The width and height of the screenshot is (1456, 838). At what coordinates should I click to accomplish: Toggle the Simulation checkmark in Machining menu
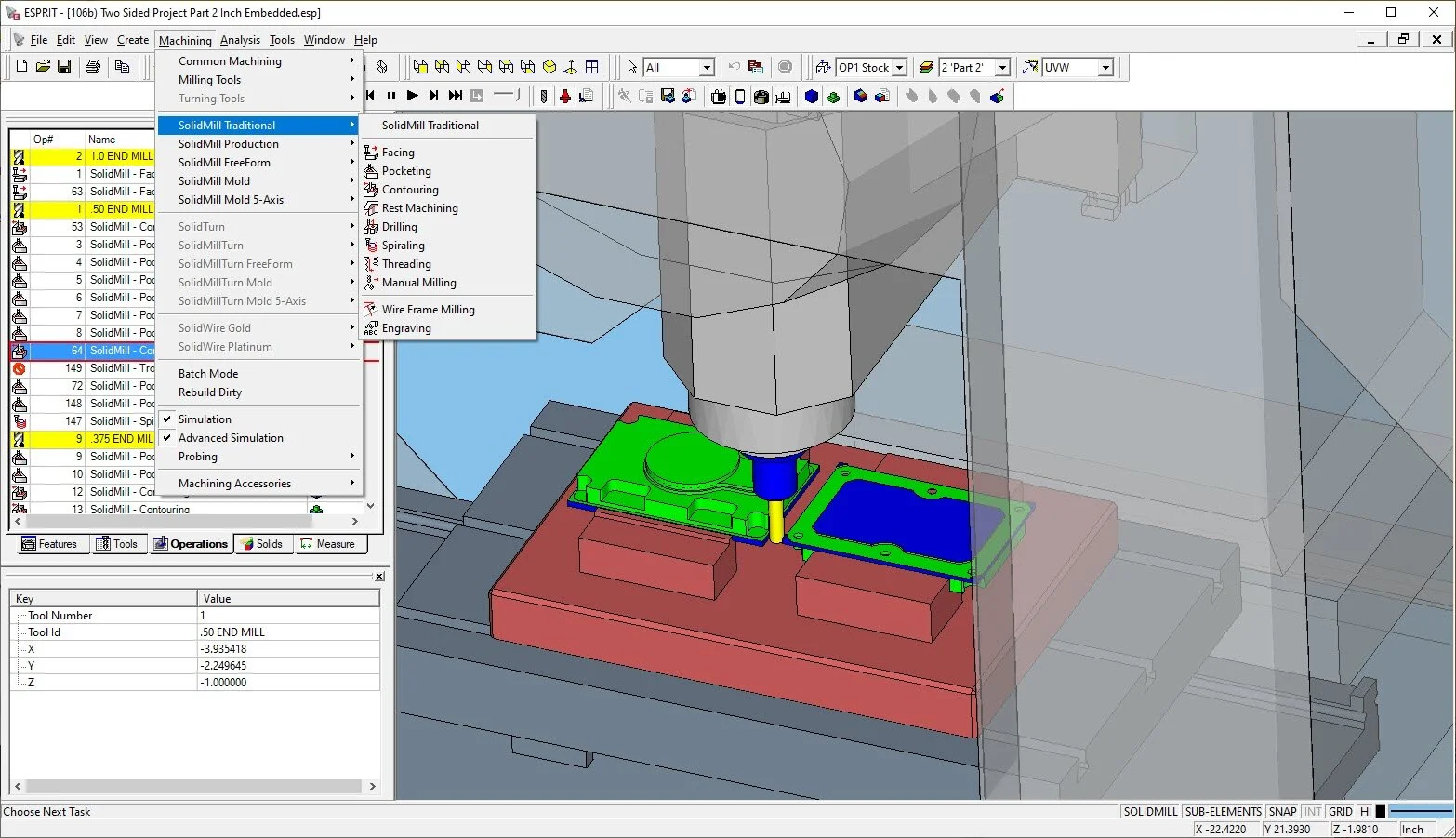258,419
